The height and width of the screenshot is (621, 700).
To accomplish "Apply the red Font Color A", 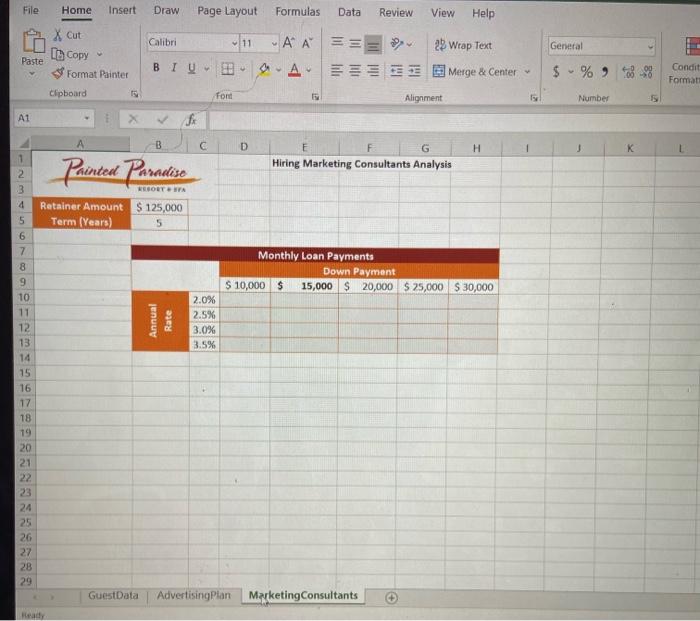I will (x=294, y=70).
